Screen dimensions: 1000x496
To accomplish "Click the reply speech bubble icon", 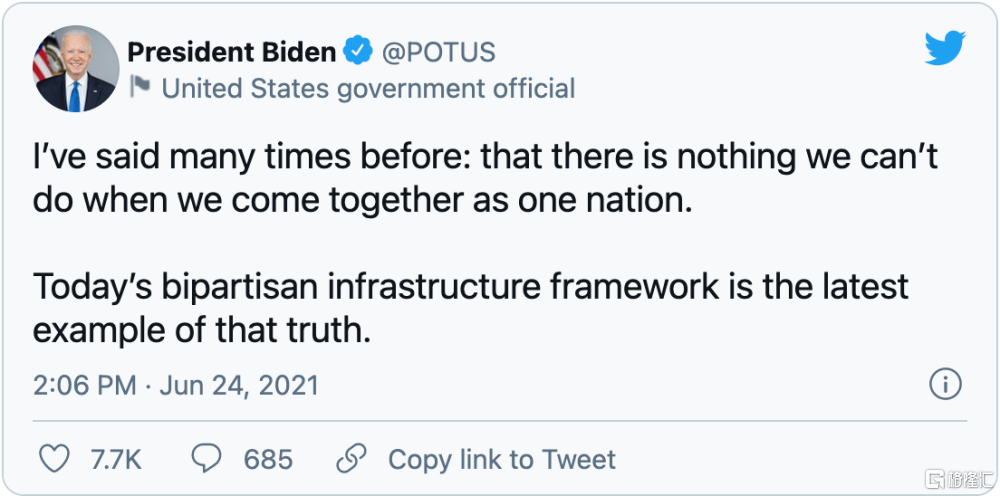I will (206, 459).
